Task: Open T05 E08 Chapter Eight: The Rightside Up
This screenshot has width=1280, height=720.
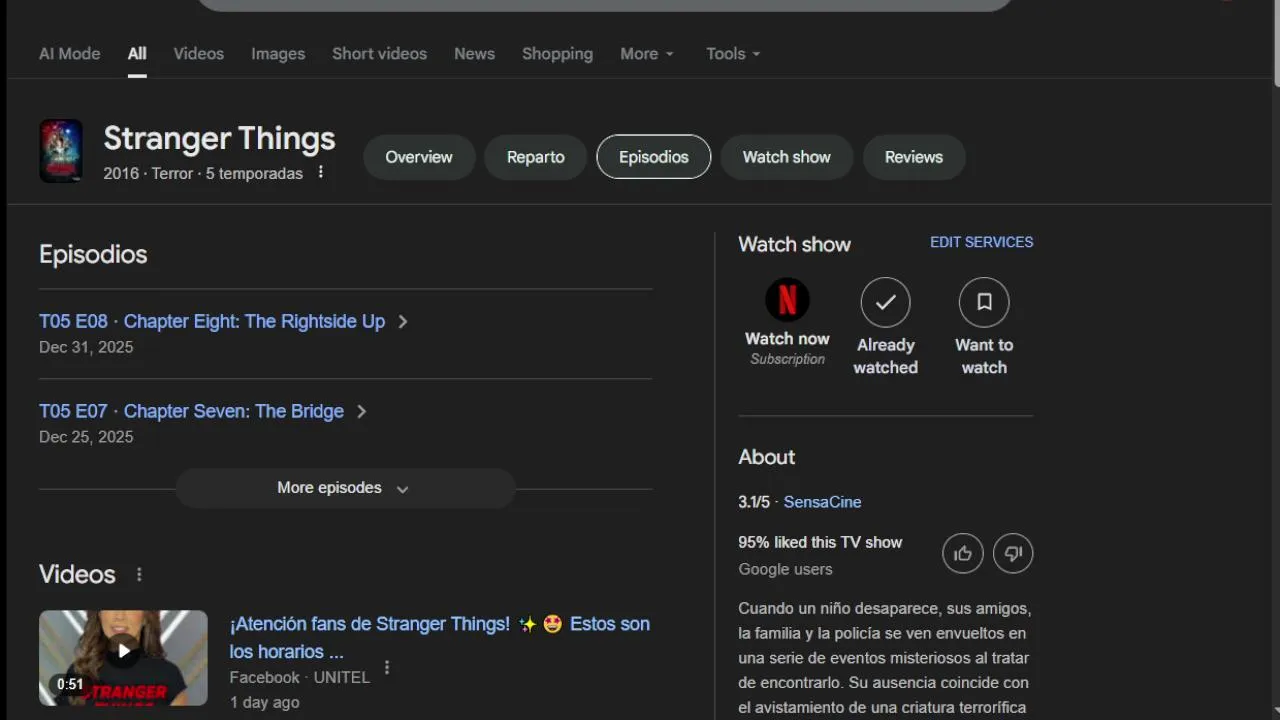Action: click(212, 321)
